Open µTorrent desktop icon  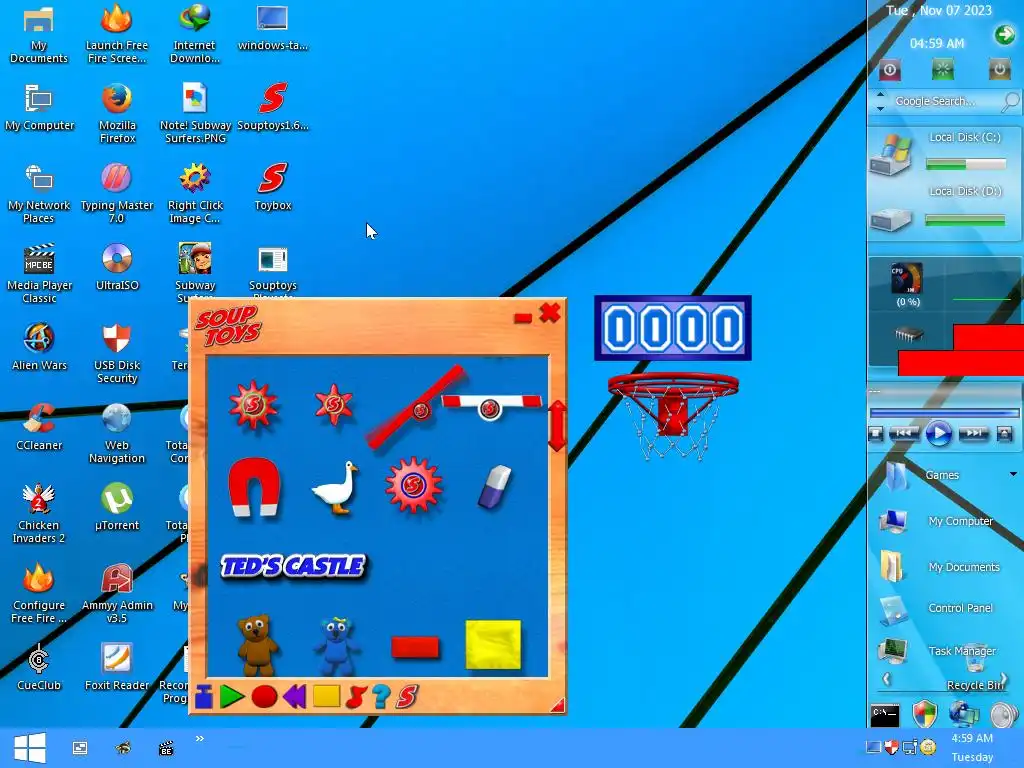point(117,507)
